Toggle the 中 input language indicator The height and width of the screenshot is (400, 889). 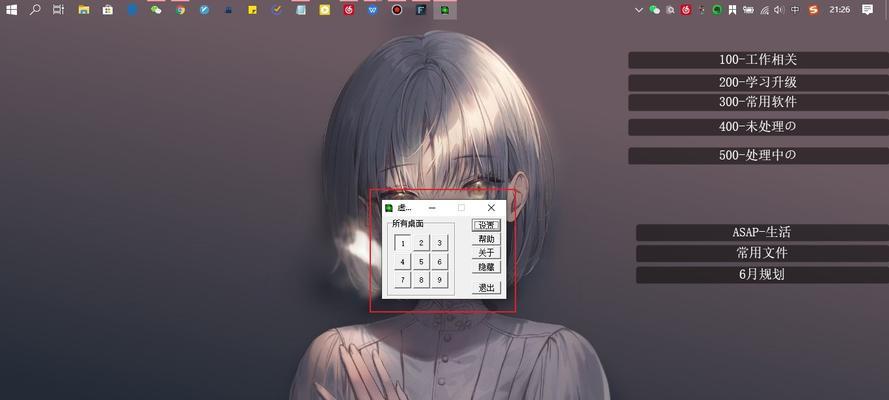(x=795, y=10)
